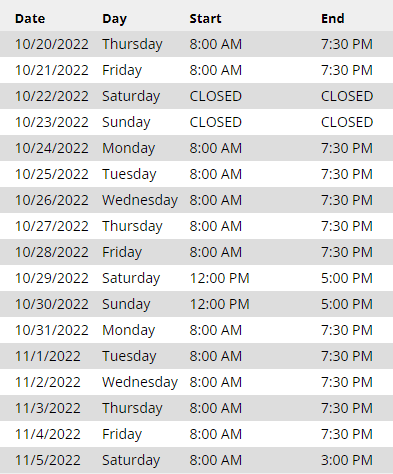The image size is (393, 474).
Task: Click CLOSED end cell for 10/22/2022
Action: [x=347, y=96]
